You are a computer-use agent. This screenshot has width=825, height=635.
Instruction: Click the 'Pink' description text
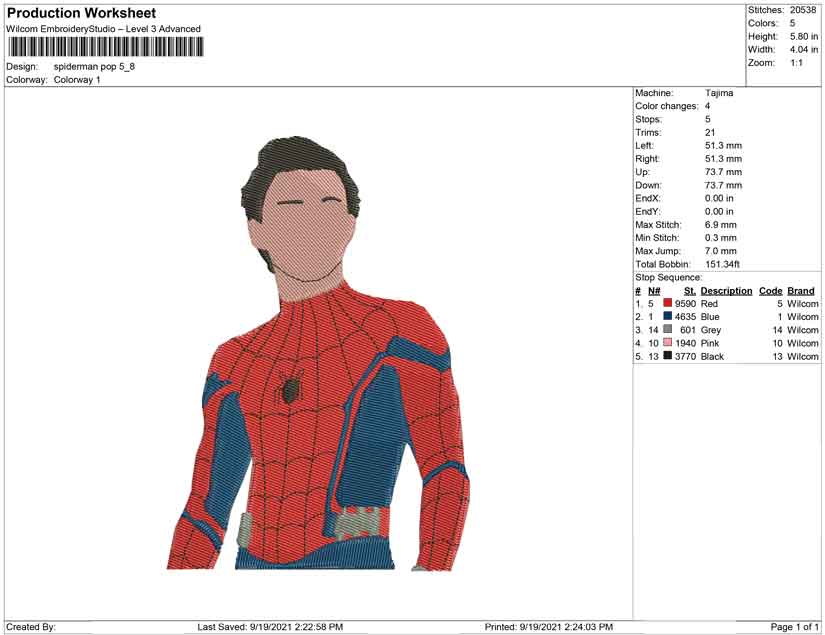pyautogui.click(x=710, y=343)
